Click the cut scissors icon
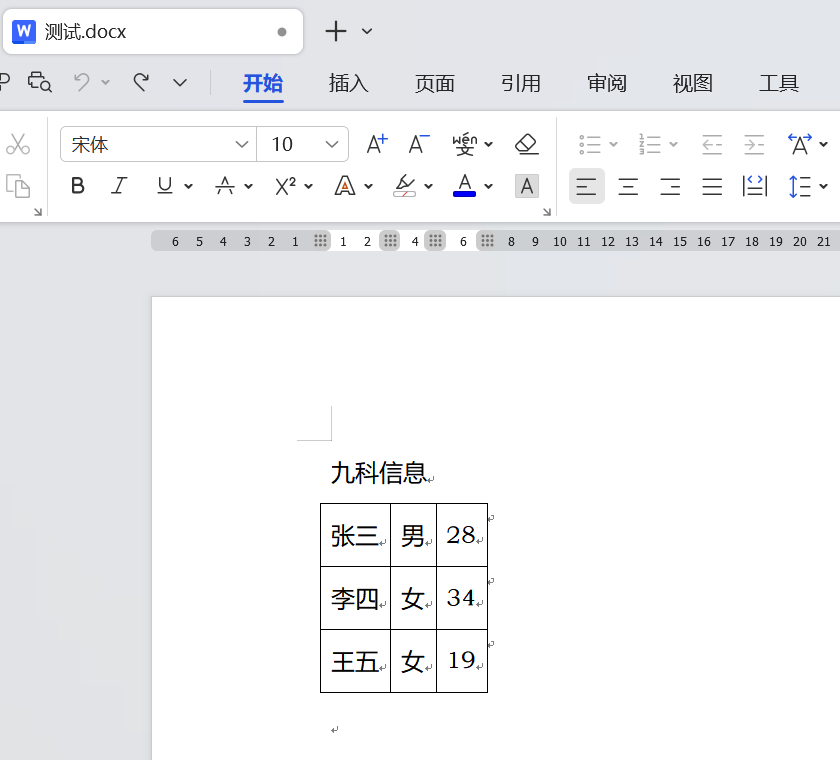Screen dimensions: 840x760 (18, 144)
